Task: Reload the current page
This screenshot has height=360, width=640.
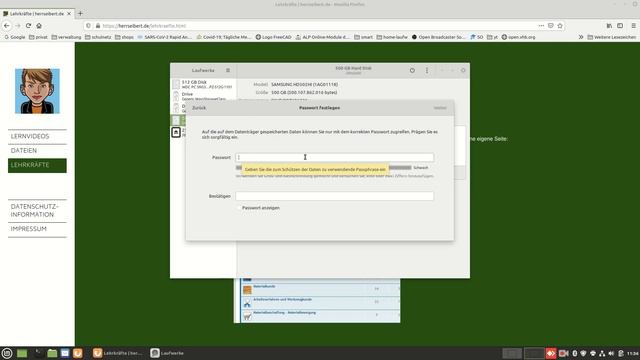Action: point(28,25)
